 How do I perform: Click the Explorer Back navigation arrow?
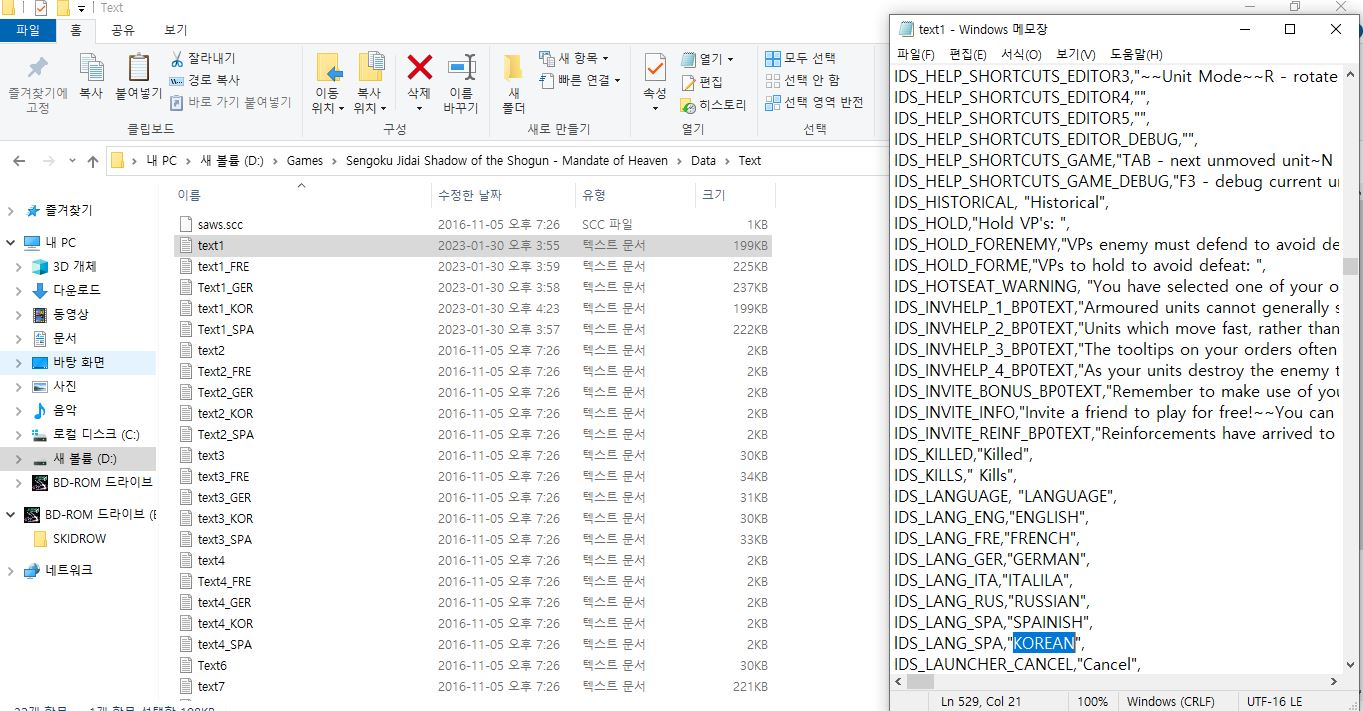tap(20, 161)
